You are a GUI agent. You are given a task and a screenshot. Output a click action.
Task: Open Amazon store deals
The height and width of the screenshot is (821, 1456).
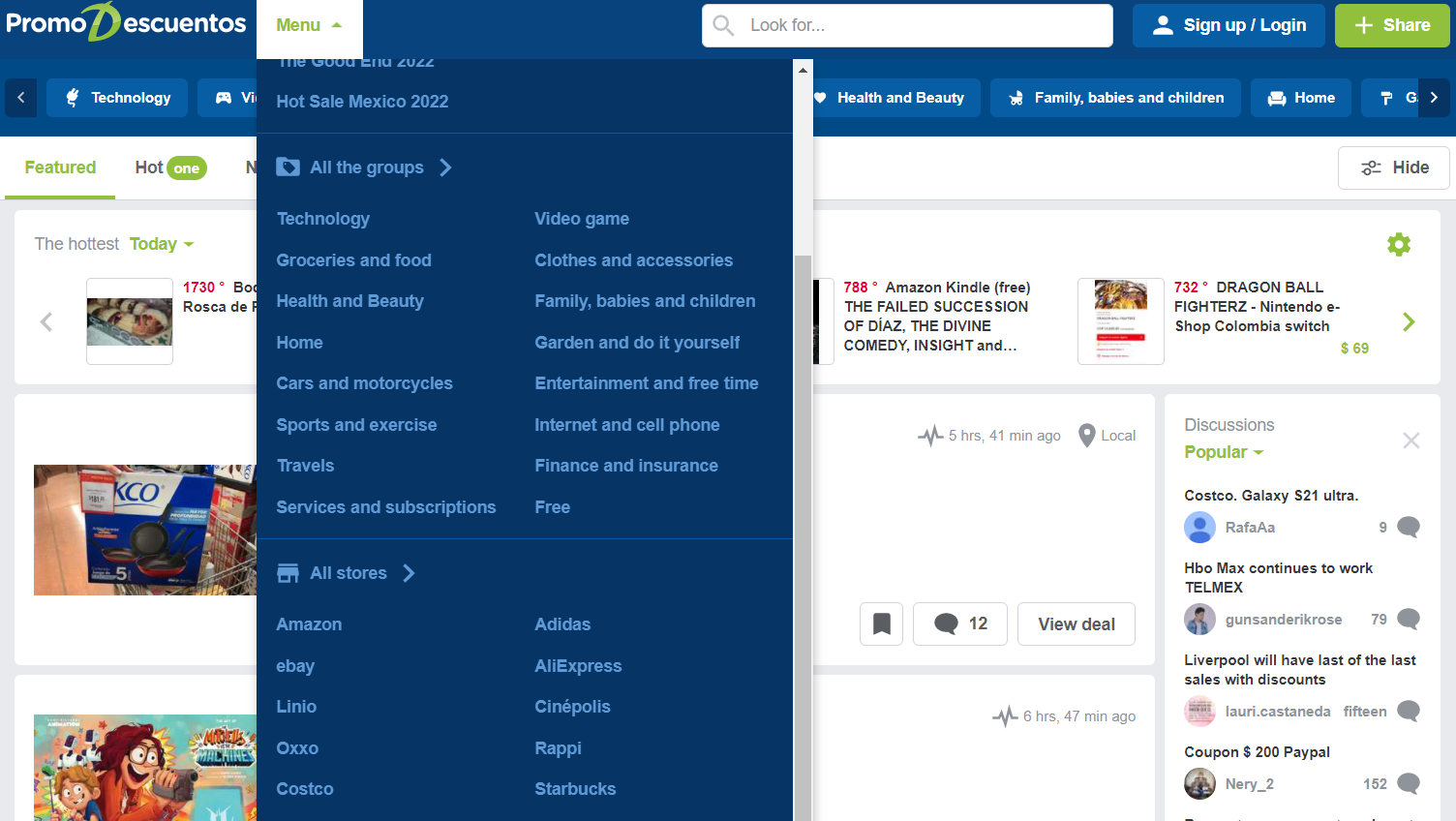(x=309, y=624)
